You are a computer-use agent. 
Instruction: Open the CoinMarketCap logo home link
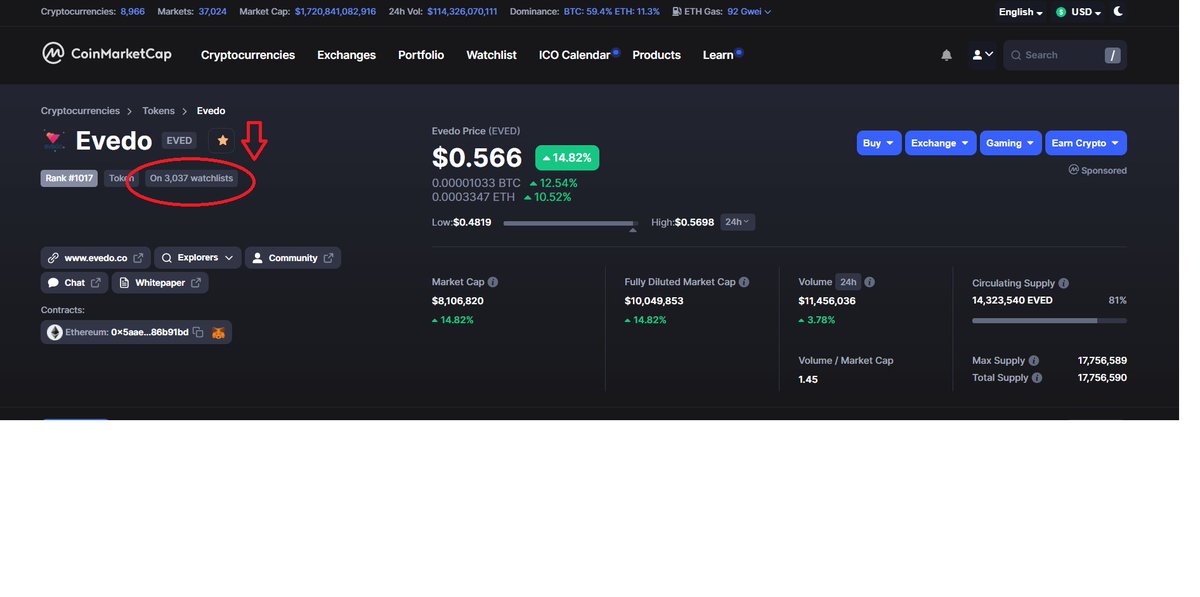(x=107, y=54)
